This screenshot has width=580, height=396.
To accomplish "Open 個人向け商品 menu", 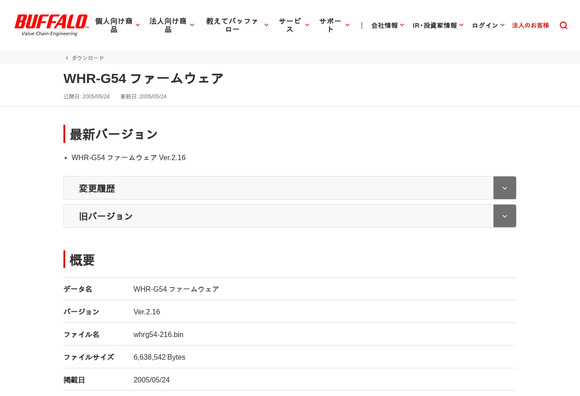I will click(x=114, y=25).
